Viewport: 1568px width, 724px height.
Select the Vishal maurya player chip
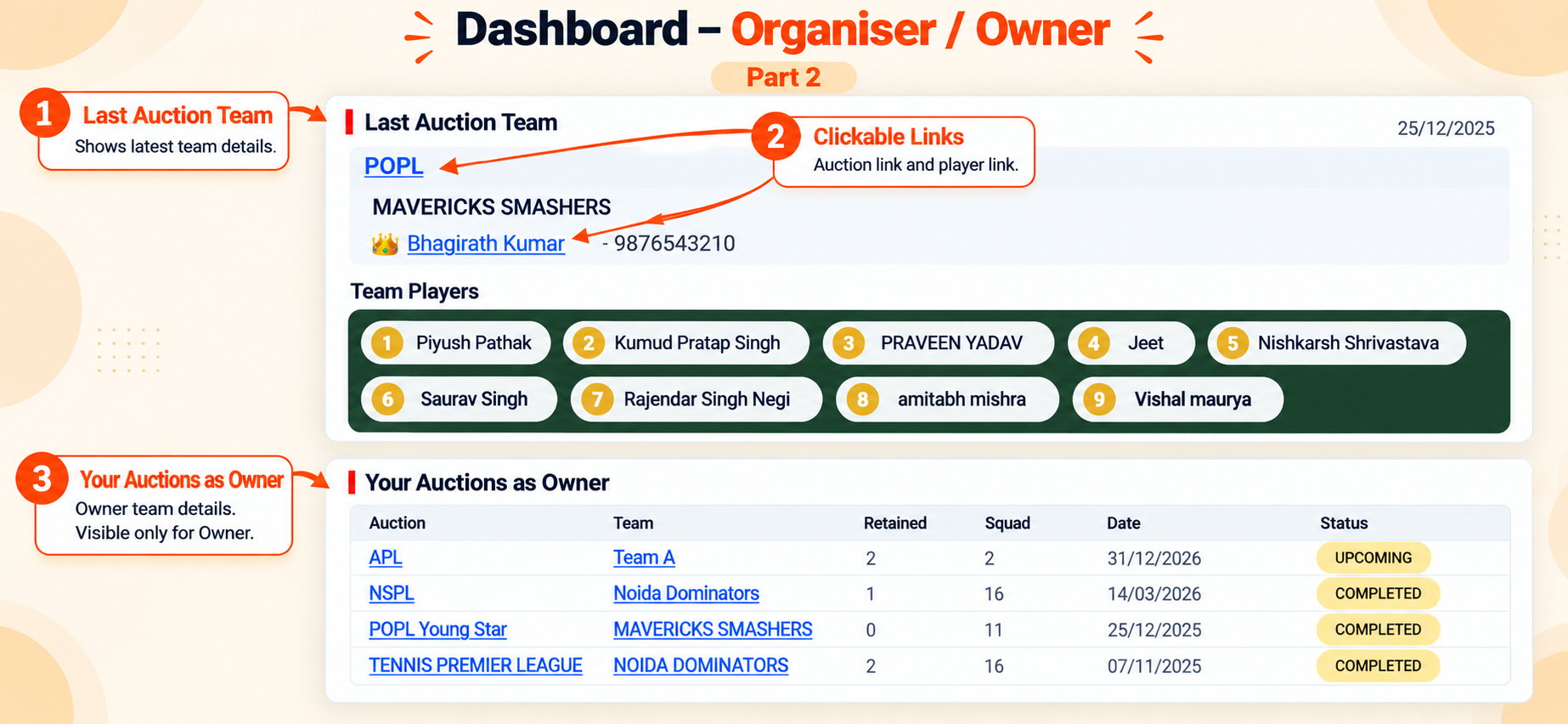pos(1177,399)
